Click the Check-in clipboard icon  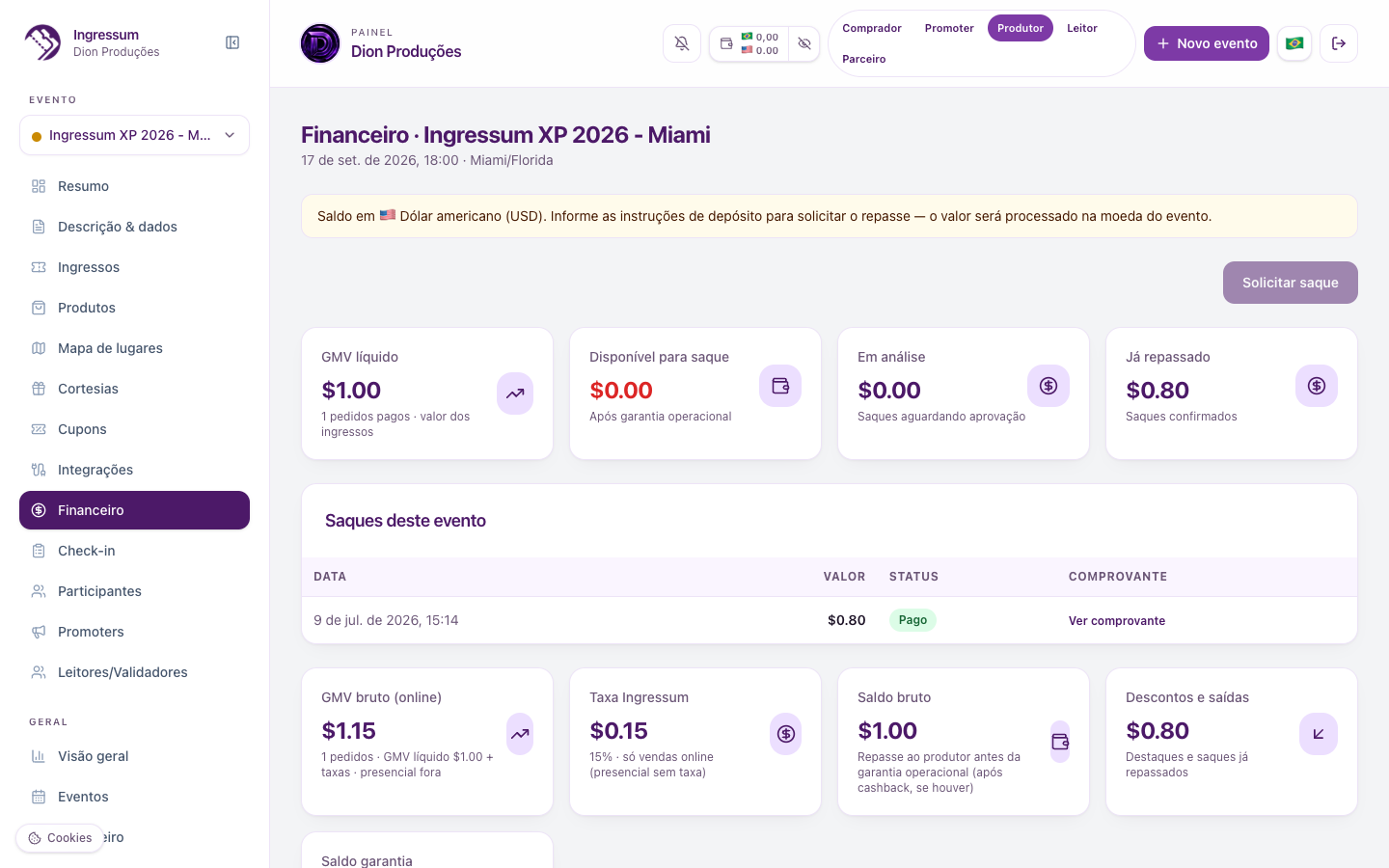pyautogui.click(x=39, y=551)
